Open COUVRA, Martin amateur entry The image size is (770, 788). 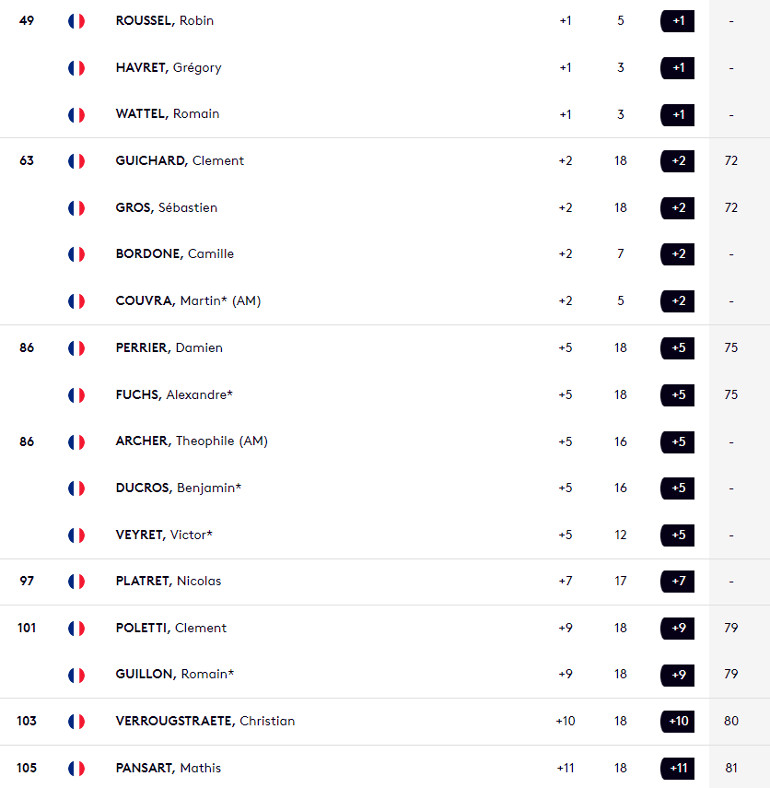(188, 301)
